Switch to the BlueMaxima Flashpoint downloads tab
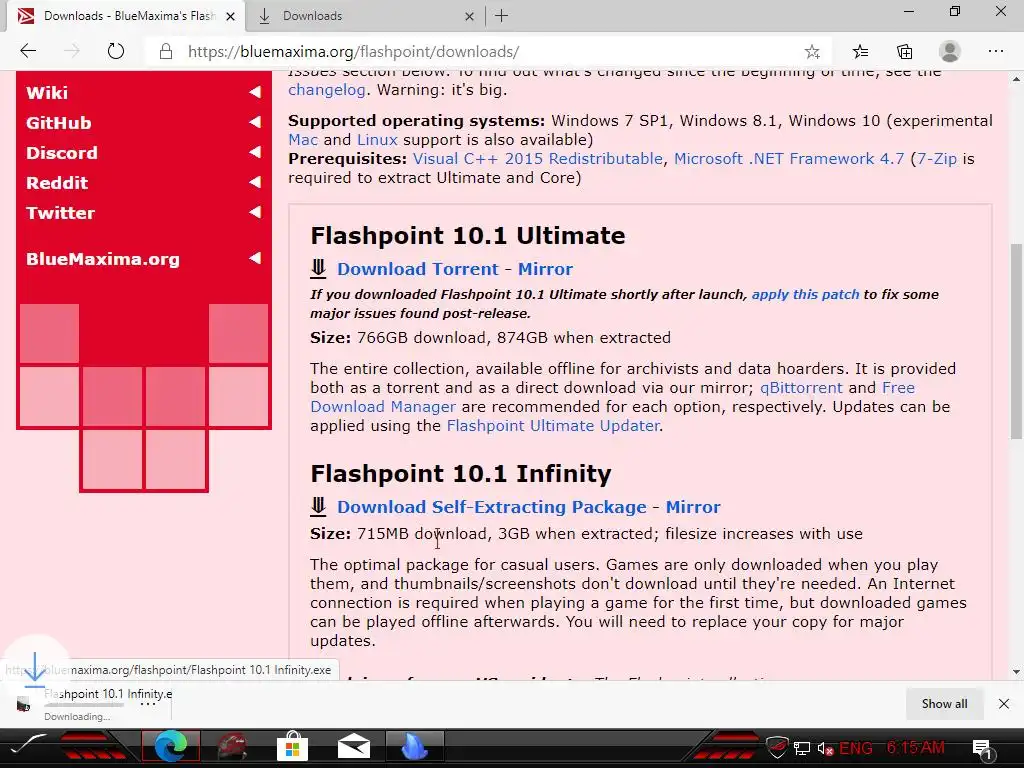This screenshot has height=768, width=1024. coord(126,16)
